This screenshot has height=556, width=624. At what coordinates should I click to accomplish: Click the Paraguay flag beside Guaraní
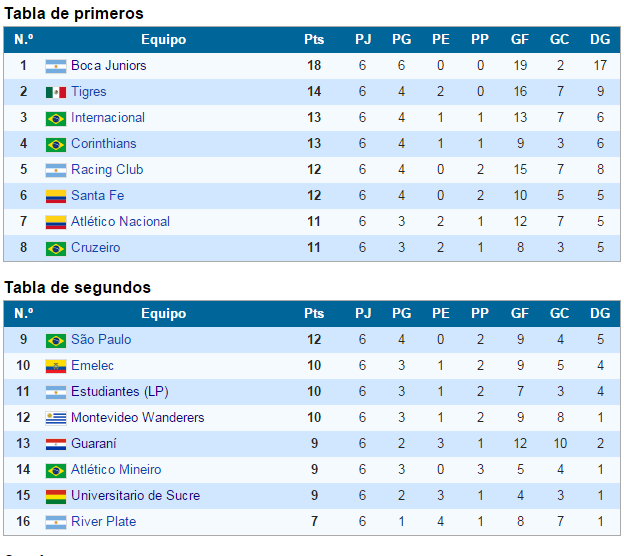(55, 444)
